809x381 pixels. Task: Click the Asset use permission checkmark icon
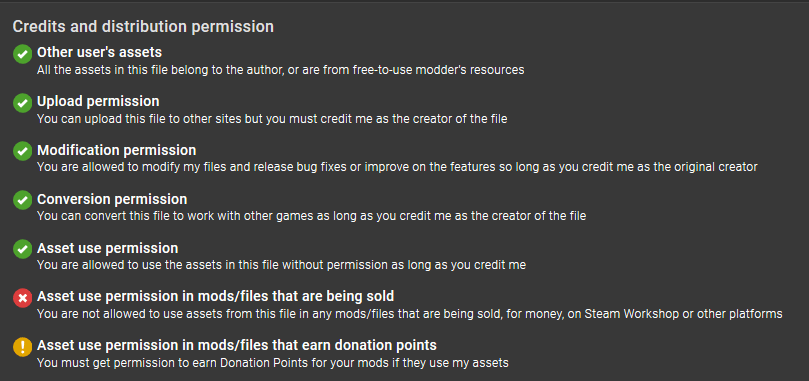tap(22, 250)
